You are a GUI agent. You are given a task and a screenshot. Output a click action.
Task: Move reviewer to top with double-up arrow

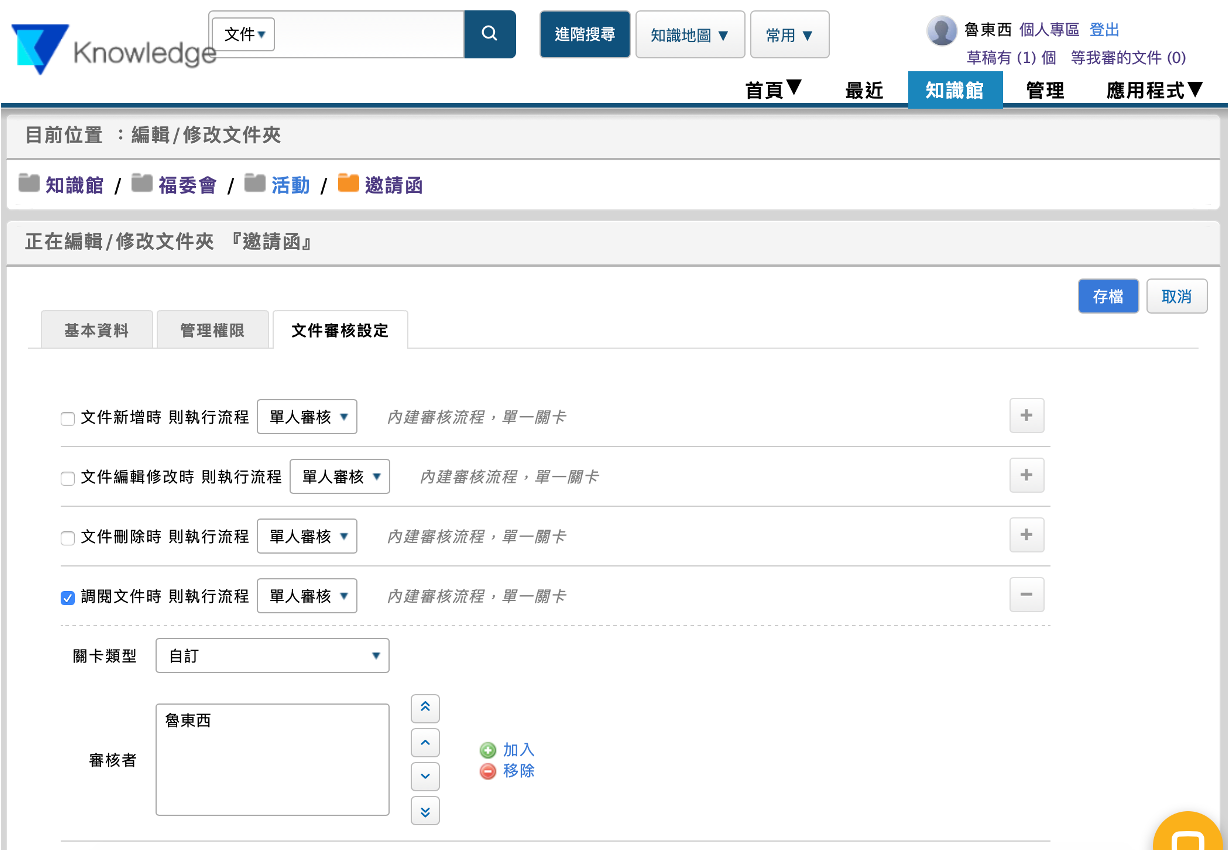coord(425,708)
